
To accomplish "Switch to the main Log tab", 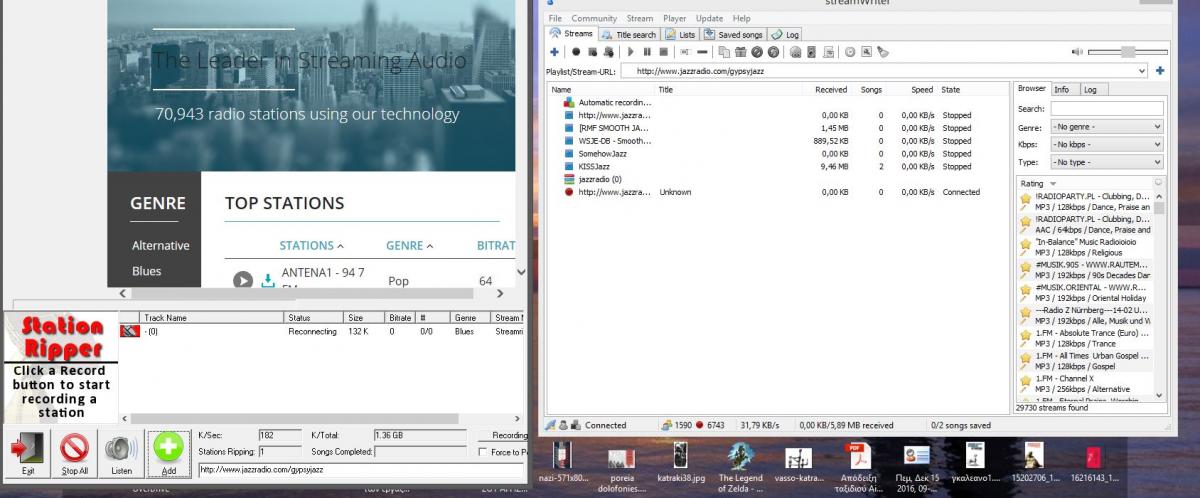I will pyautogui.click(x=786, y=34).
